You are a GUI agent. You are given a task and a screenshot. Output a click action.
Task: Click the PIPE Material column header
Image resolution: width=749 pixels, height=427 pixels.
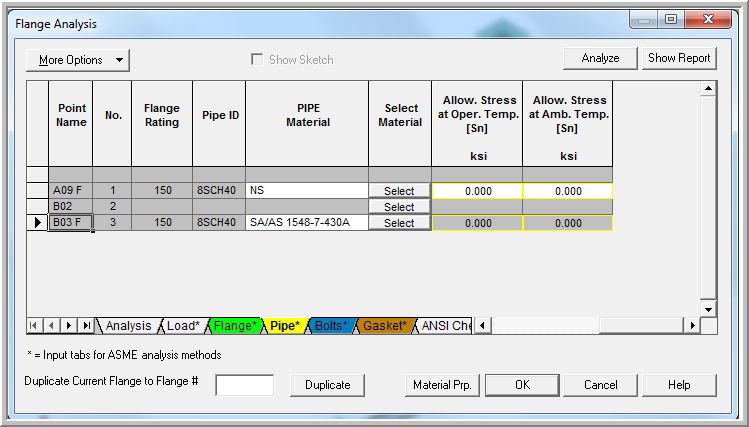307,124
